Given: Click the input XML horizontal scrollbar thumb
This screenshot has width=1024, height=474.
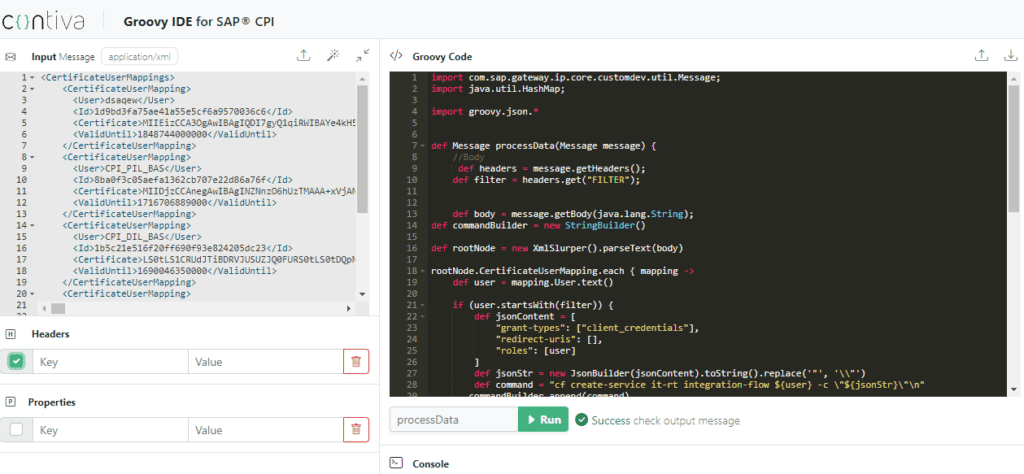Looking at the screenshot, I should tap(58, 308).
